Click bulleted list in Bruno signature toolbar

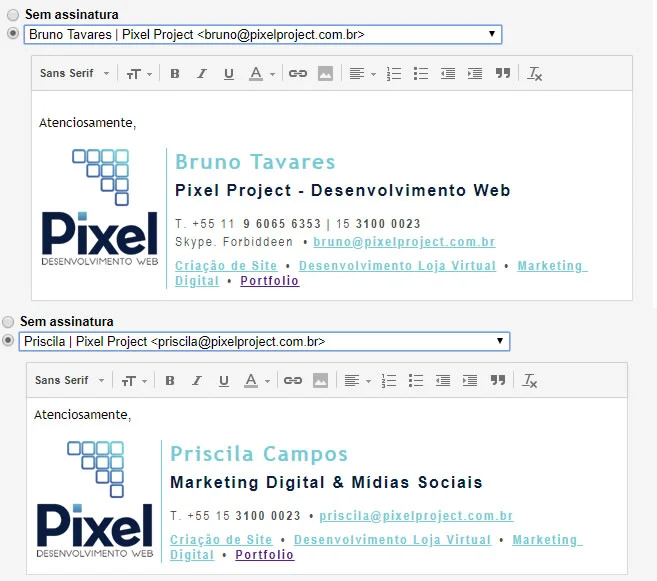click(421, 74)
